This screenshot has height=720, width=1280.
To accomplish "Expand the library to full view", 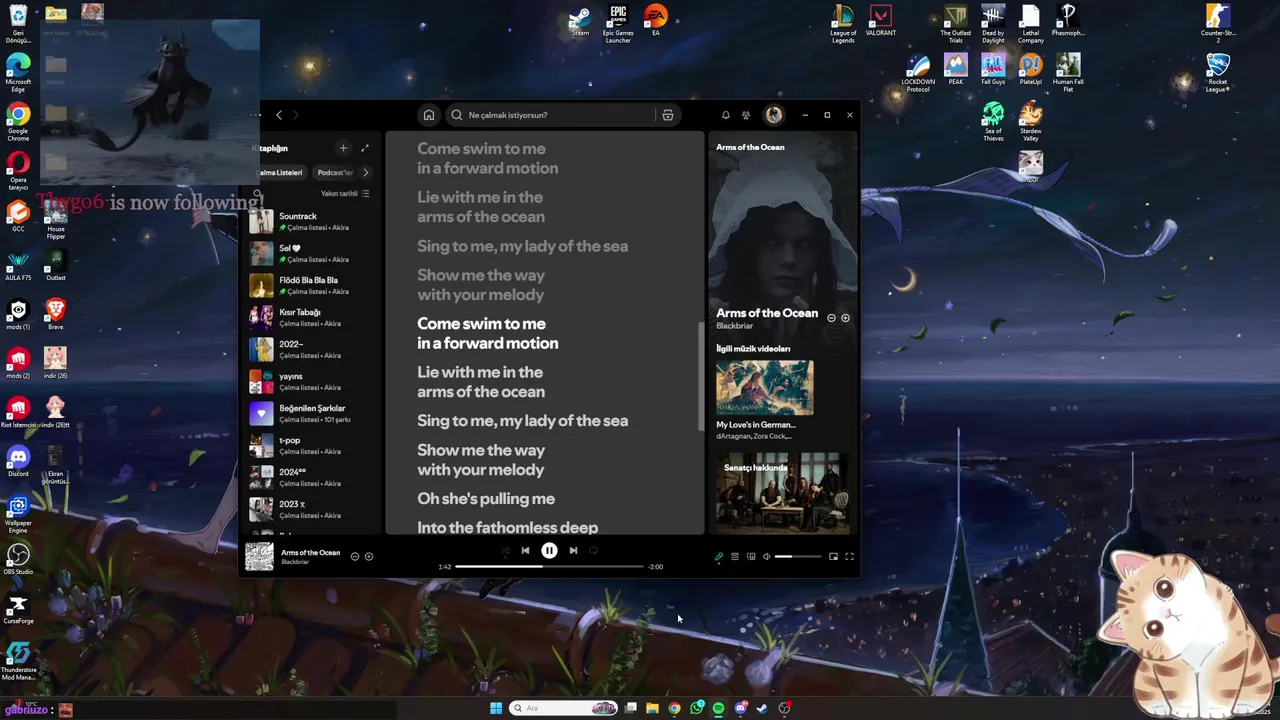I will [365, 148].
